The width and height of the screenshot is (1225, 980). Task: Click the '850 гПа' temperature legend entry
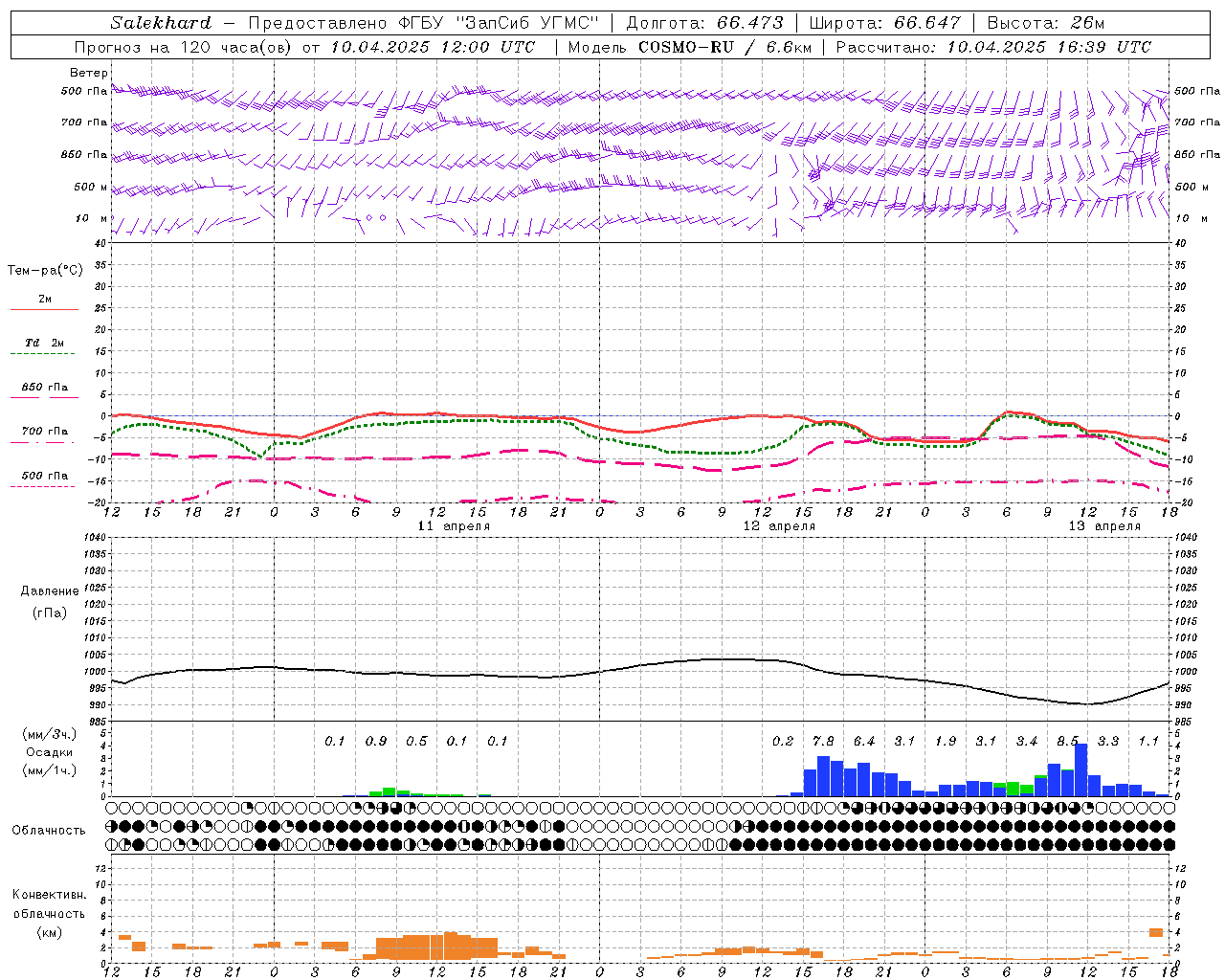tap(45, 388)
